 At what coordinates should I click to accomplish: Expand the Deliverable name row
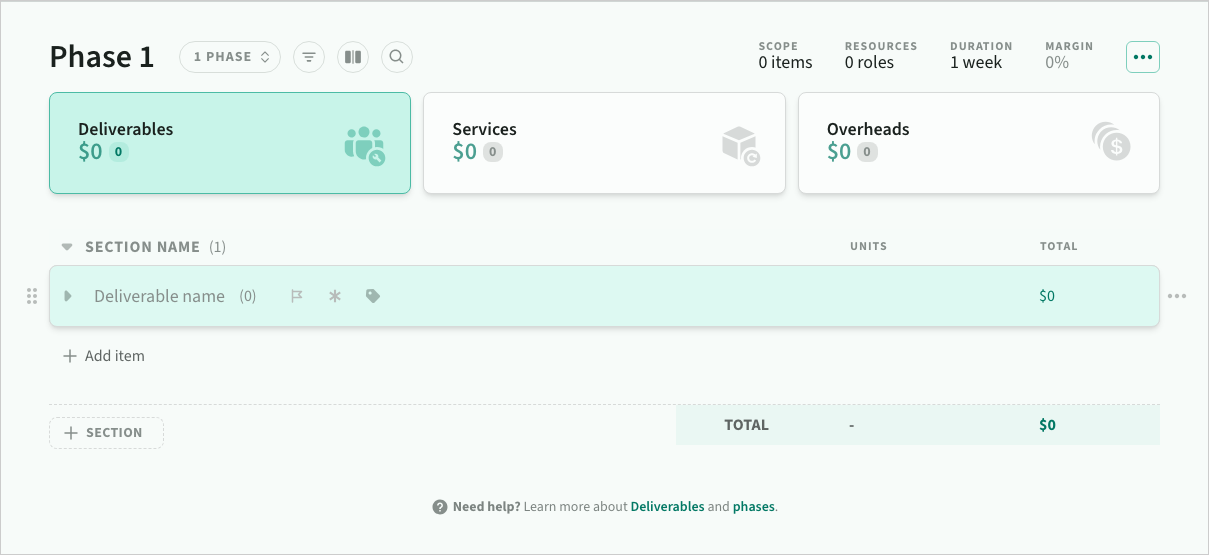(68, 296)
